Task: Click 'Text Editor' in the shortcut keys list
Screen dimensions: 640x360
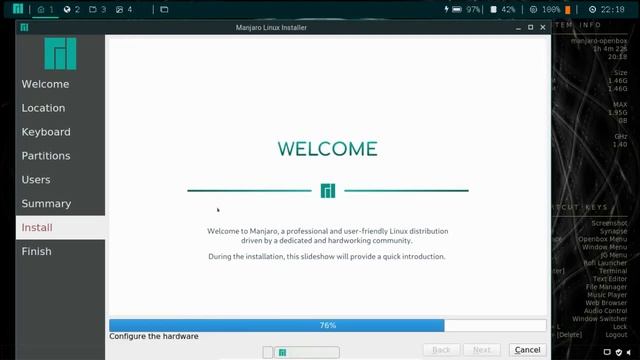Action: [610, 279]
